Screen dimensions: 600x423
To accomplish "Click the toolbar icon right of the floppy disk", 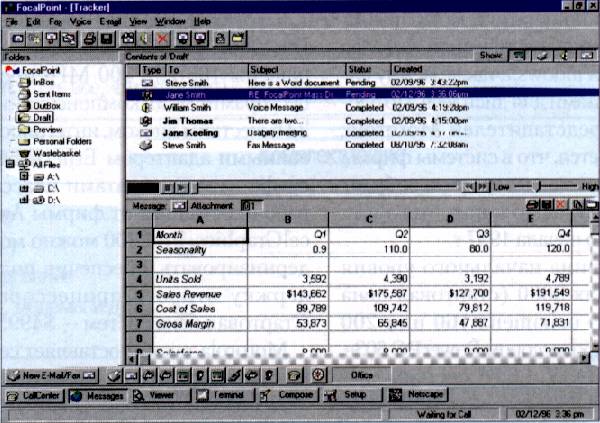I will (x=128, y=39).
